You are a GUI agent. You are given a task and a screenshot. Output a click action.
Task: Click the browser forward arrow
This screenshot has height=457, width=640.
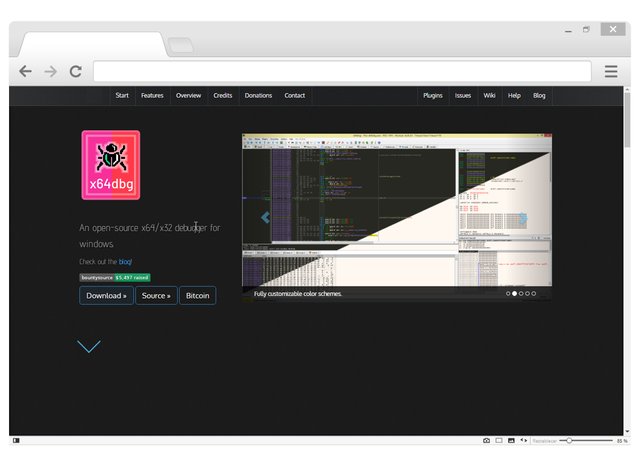51,72
